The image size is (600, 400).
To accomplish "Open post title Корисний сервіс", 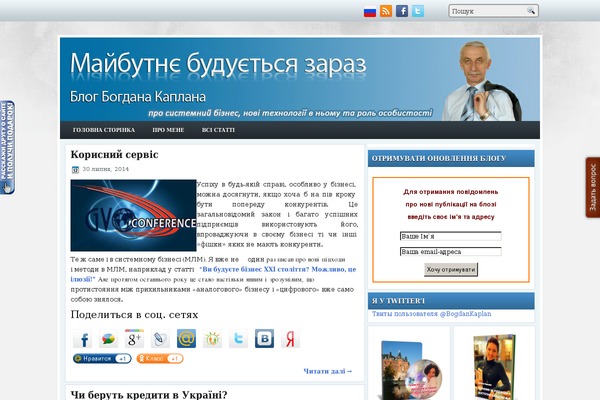I will (114, 155).
